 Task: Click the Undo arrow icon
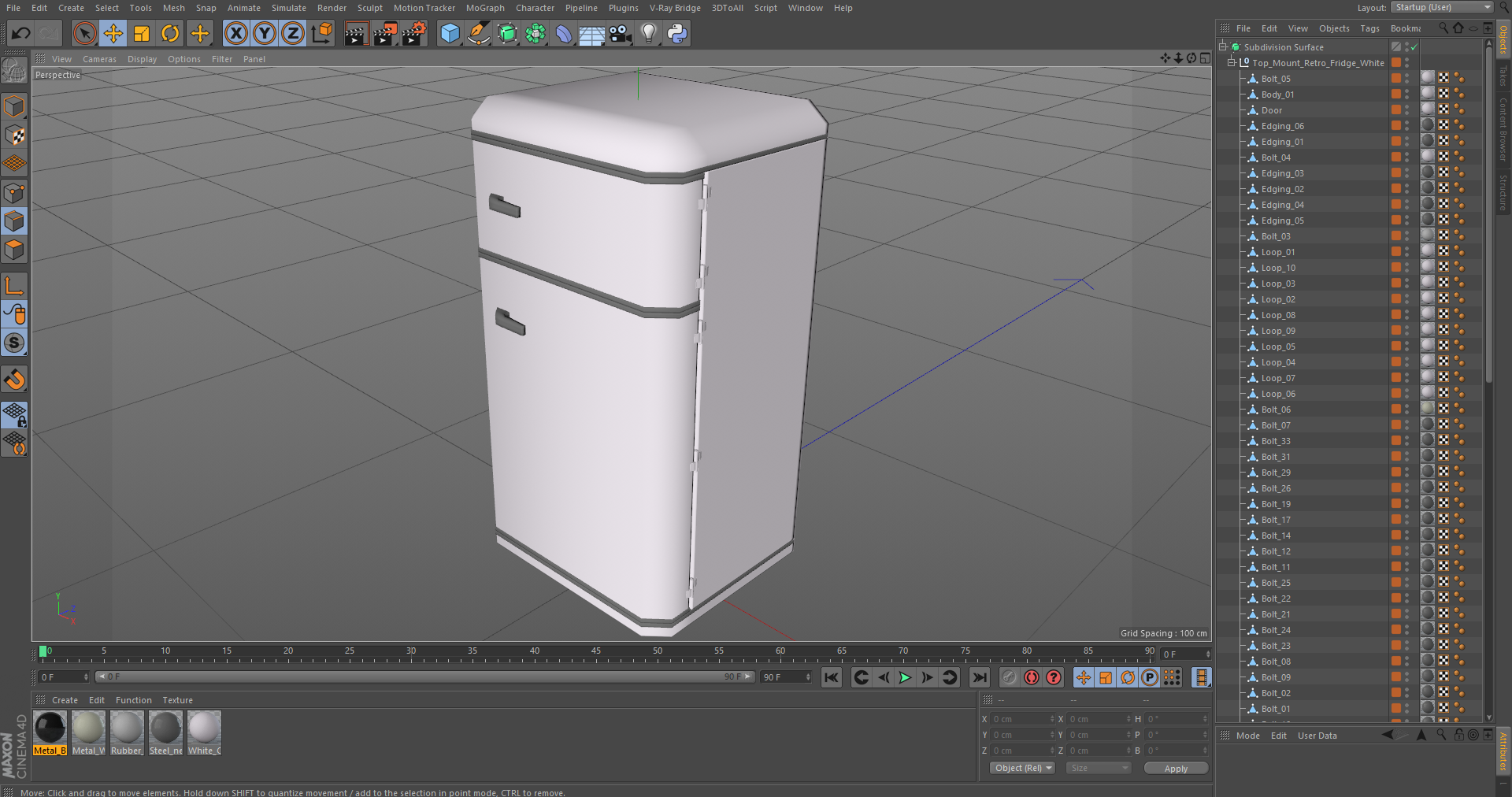[21, 33]
